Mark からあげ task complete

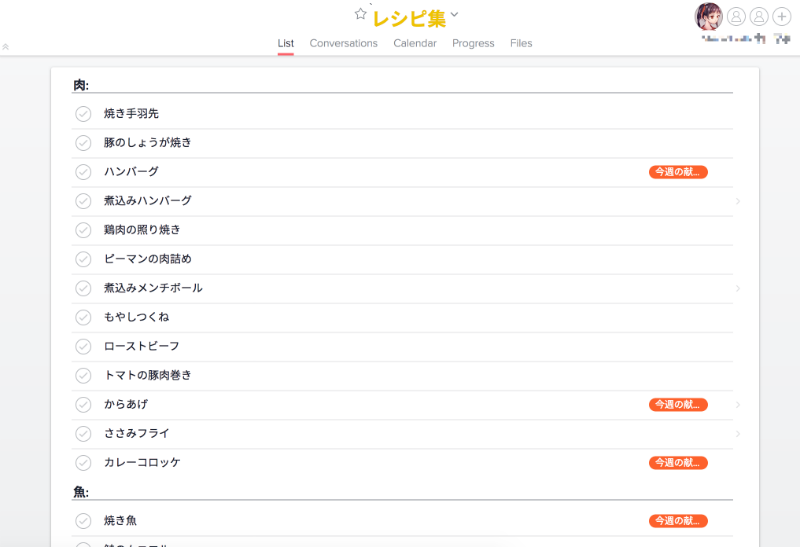[x=83, y=405]
